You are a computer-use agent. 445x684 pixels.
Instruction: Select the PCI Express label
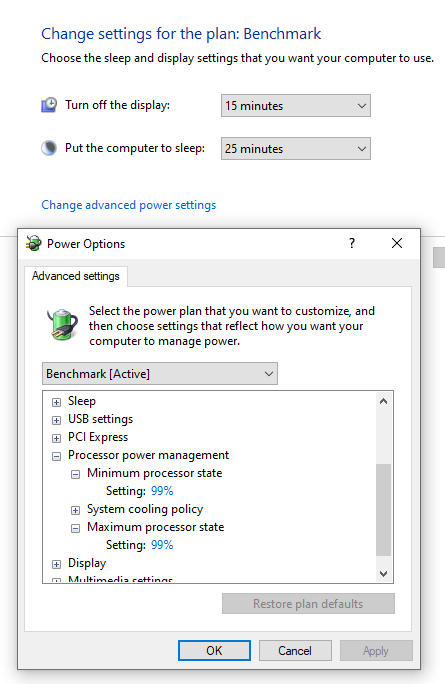click(x=98, y=437)
